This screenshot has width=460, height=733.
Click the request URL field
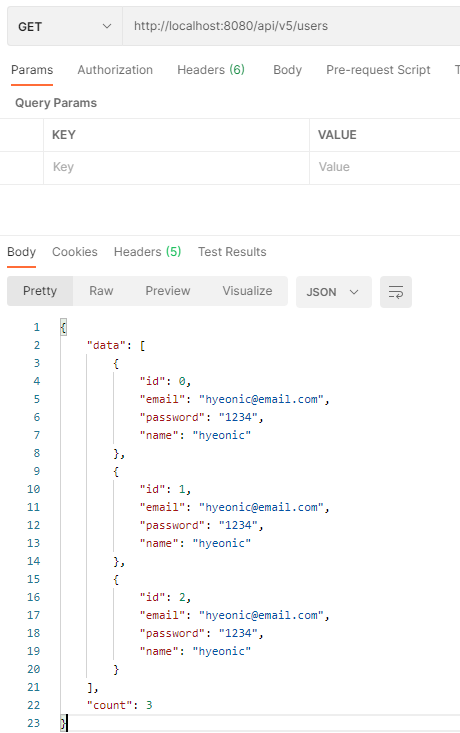pyautogui.click(x=291, y=26)
